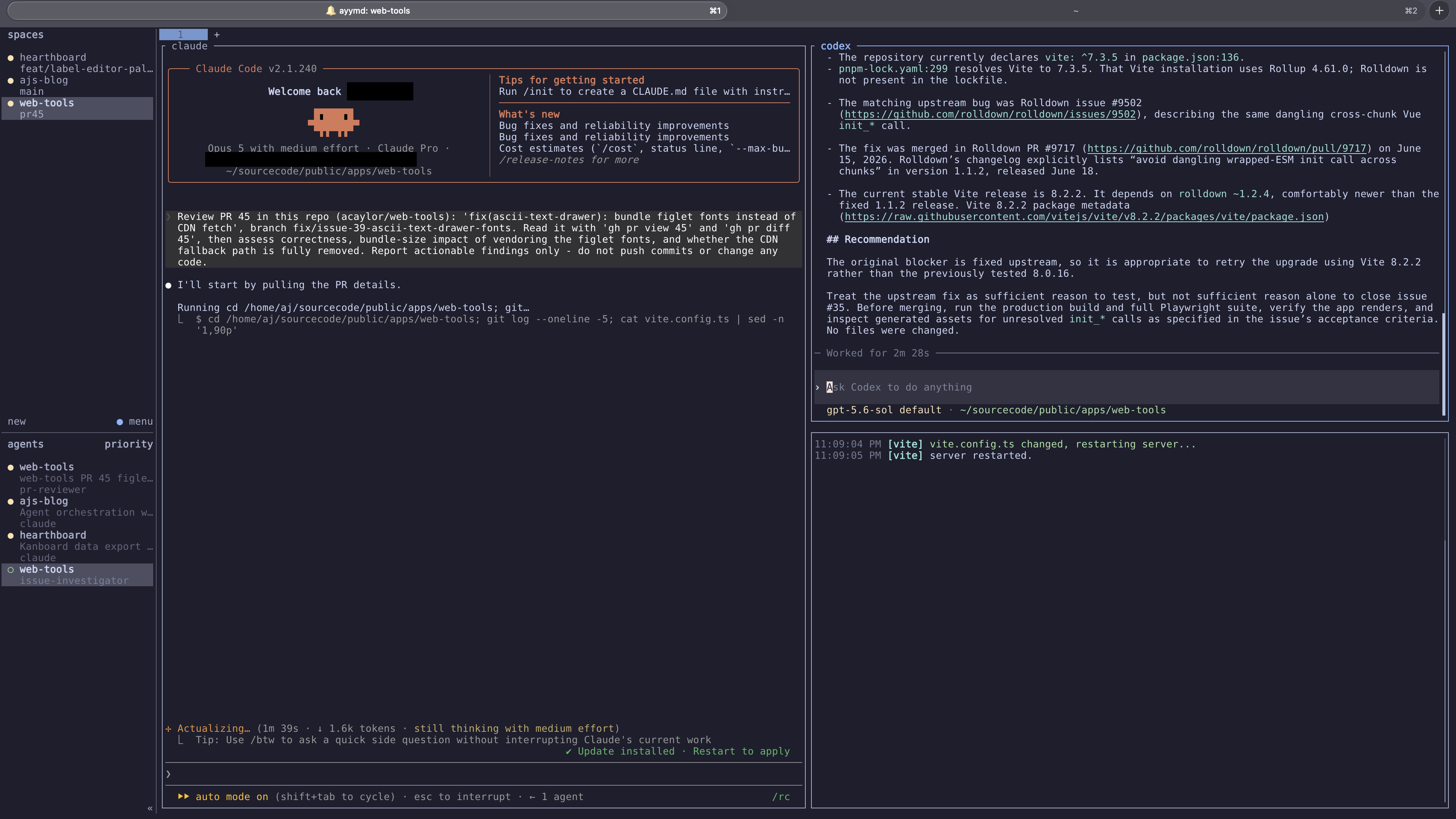
Task: Click agents sidebar heading
Action: tap(25, 444)
